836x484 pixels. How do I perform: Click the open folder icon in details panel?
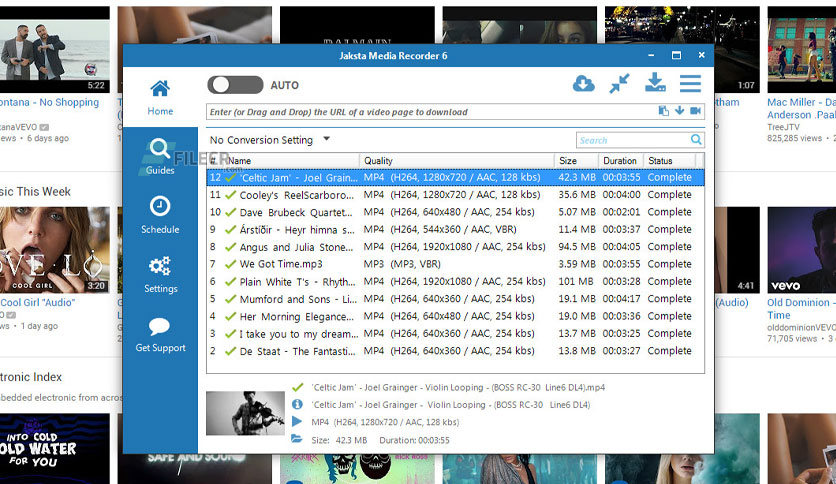tap(297, 439)
